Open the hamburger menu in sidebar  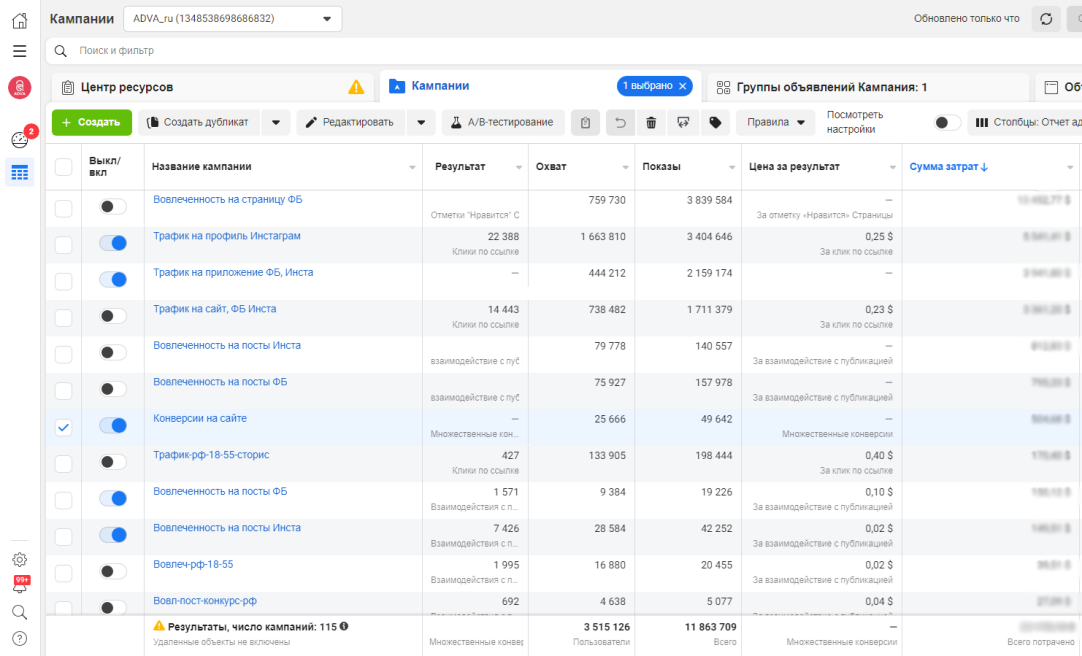(x=19, y=51)
